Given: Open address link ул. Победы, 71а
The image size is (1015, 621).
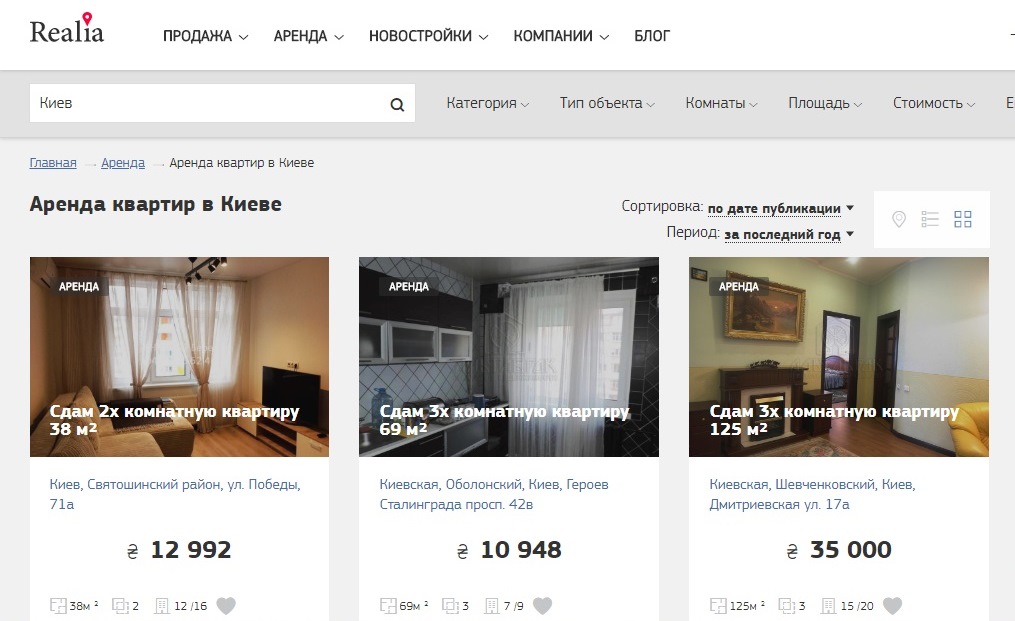Looking at the screenshot, I should [x=175, y=494].
